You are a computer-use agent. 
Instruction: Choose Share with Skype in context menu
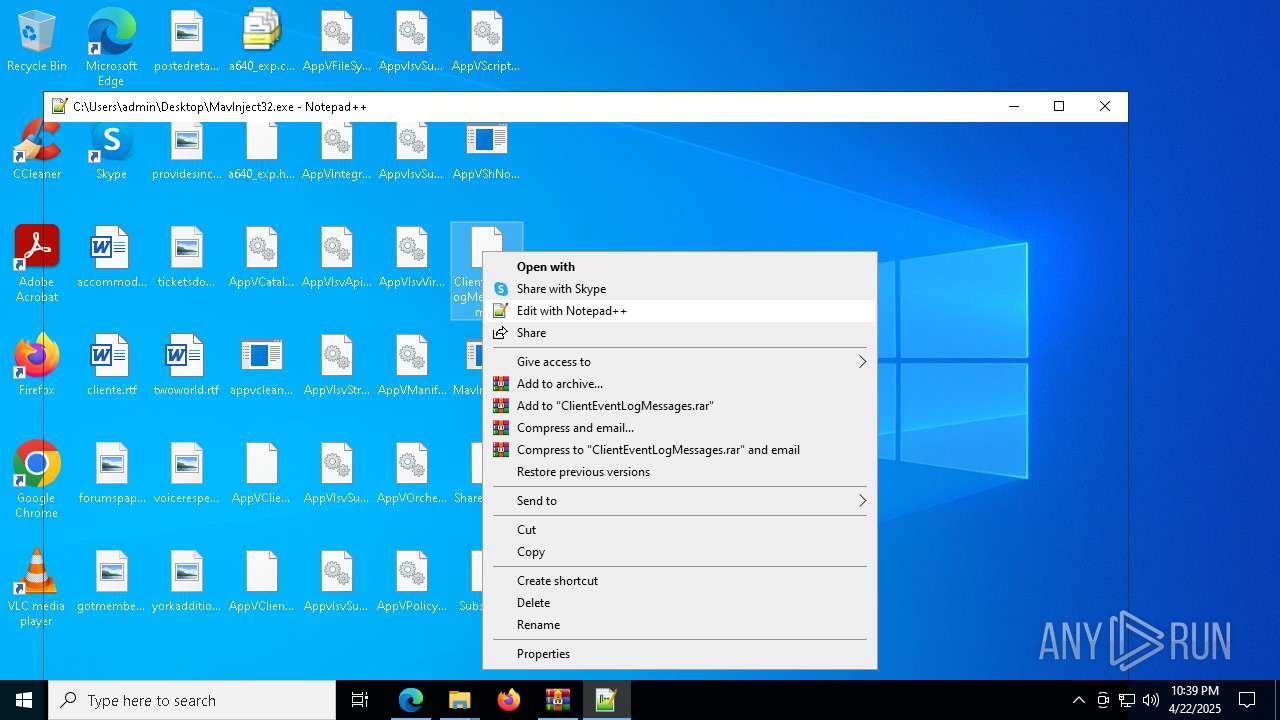click(x=680, y=289)
